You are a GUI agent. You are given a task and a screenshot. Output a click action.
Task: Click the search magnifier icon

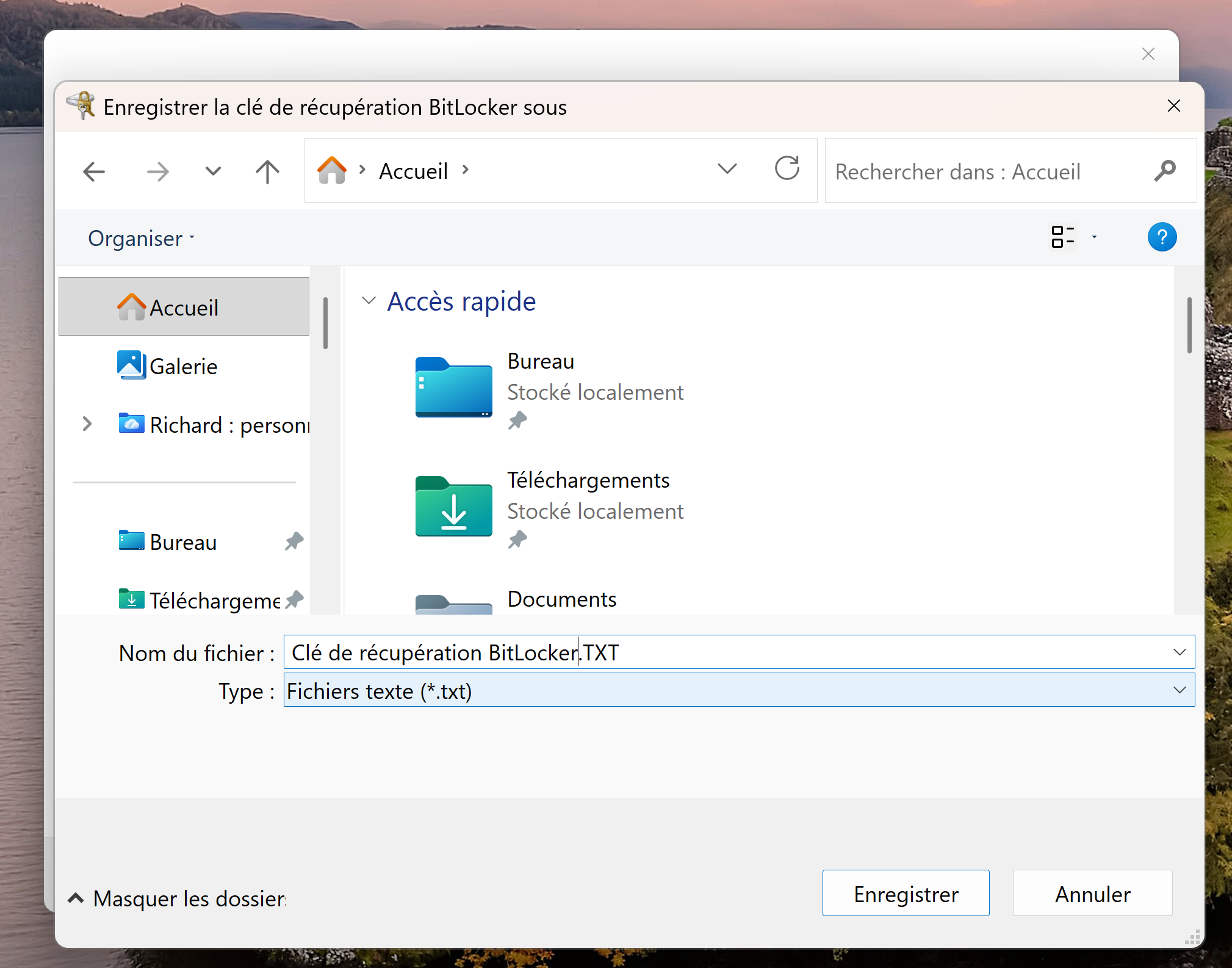click(1164, 171)
